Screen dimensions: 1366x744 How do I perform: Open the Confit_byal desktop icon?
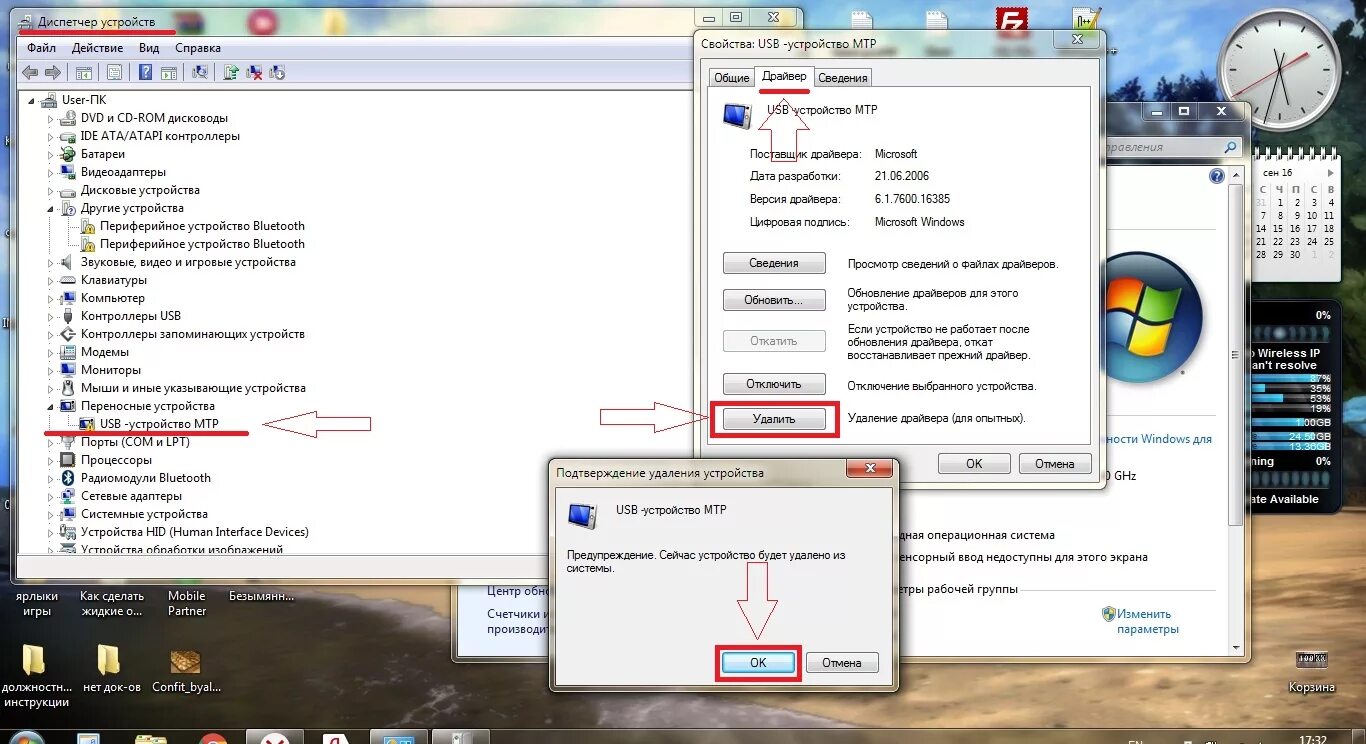point(186,670)
